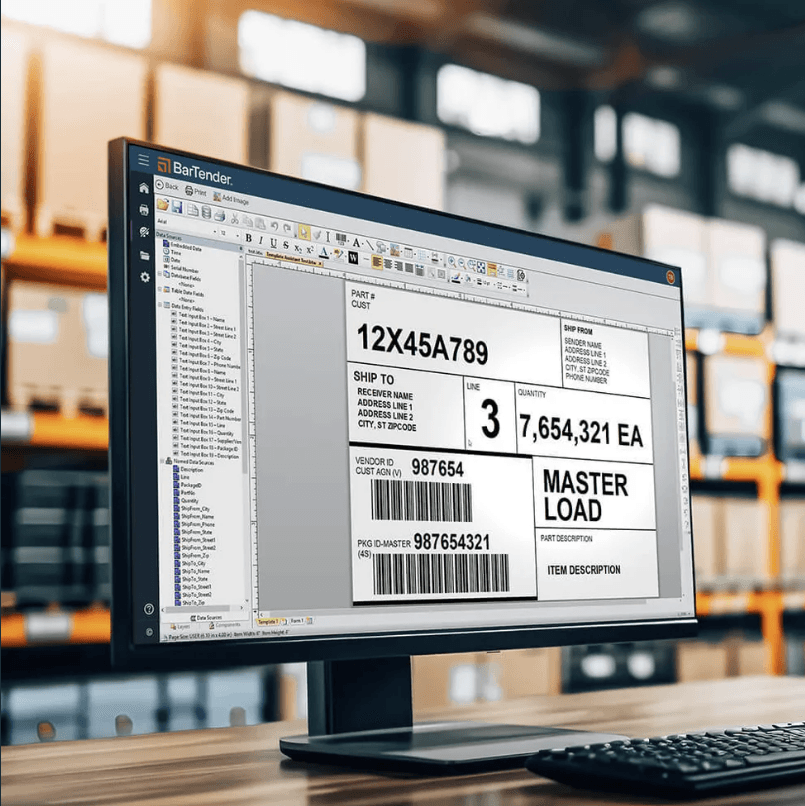805x806 pixels.
Task: Select the barcode tool in toolbar
Action: pyautogui.click(x=341, y=238)
